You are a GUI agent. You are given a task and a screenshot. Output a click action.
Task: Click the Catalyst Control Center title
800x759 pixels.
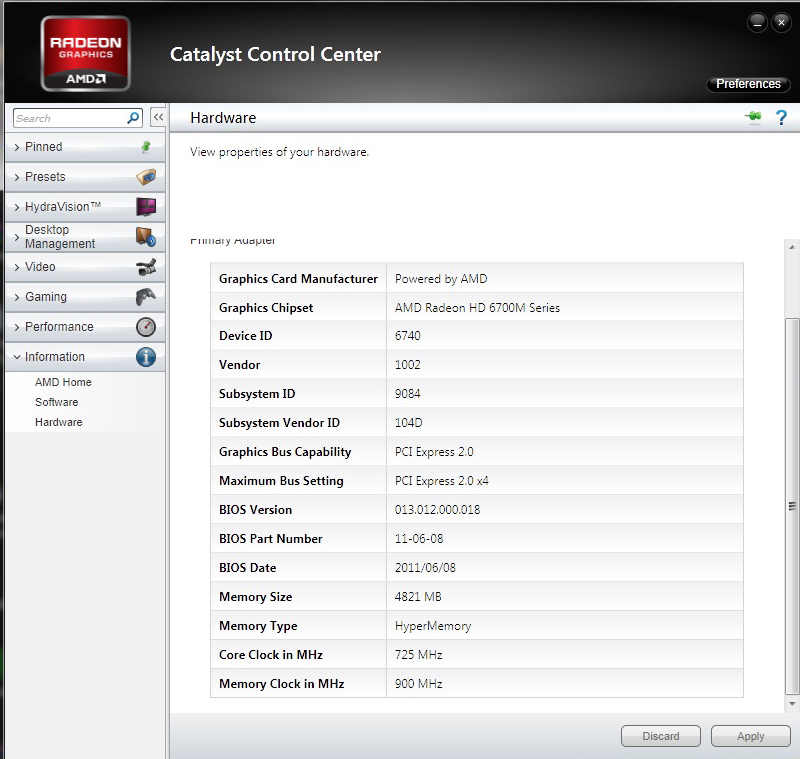tap(275, 55)
